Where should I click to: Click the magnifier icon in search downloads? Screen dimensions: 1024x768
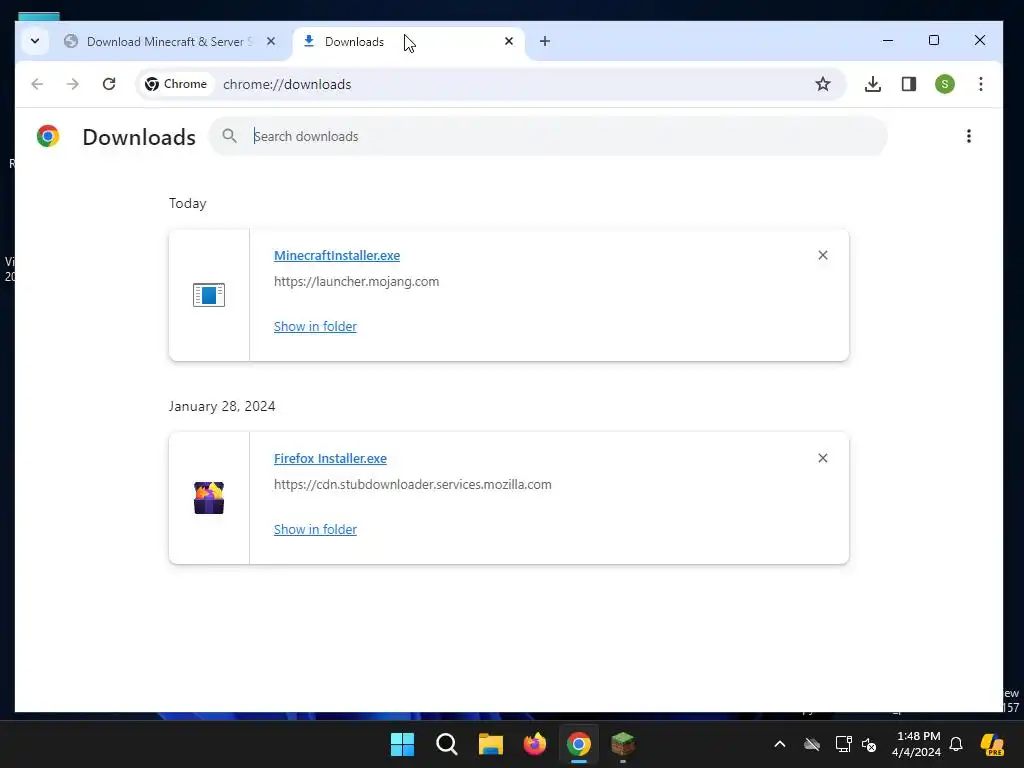pyautogui.click(x=229, y=136)
